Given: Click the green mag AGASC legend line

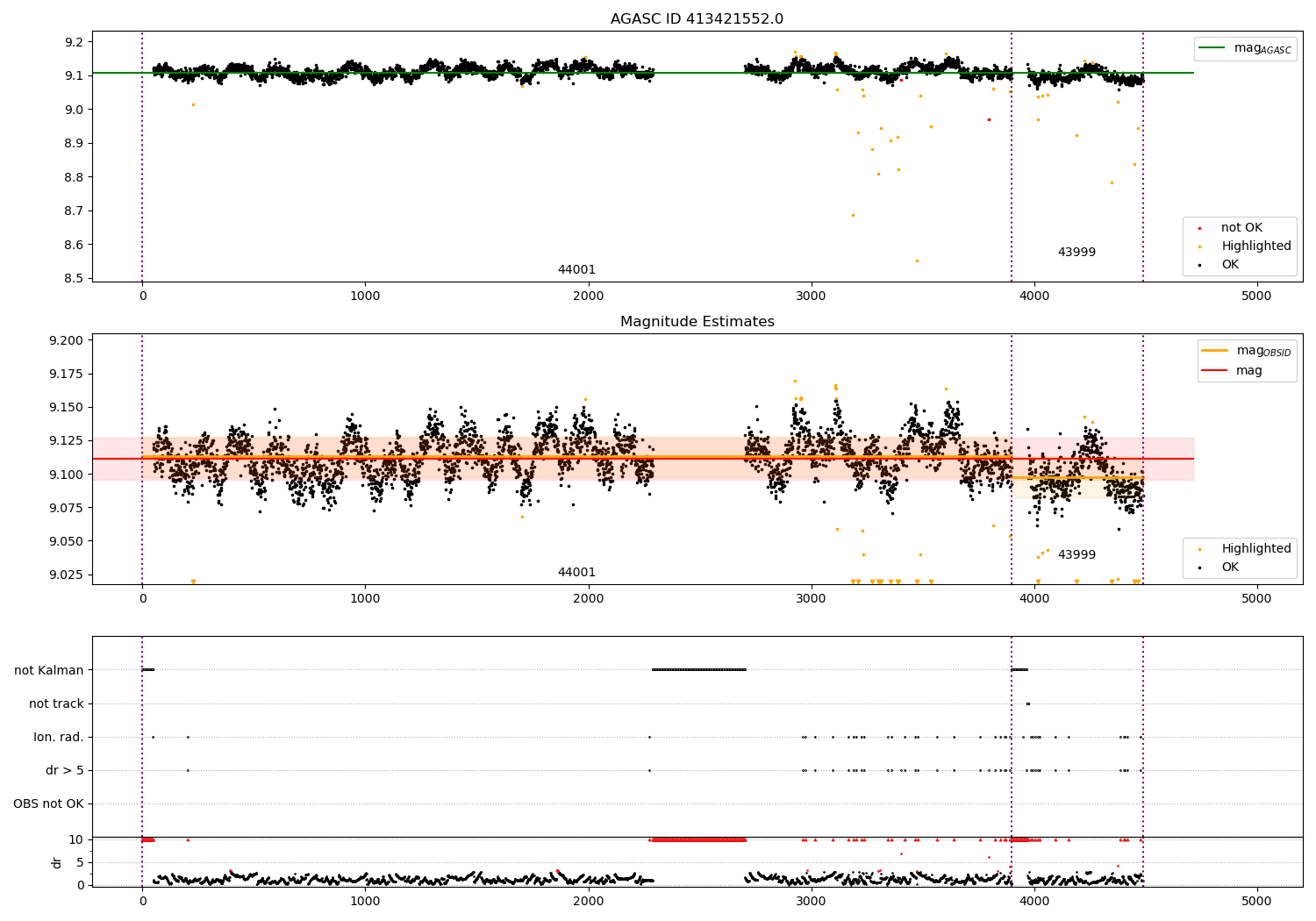Looking at the screenshot, I should pos(1212,48).
